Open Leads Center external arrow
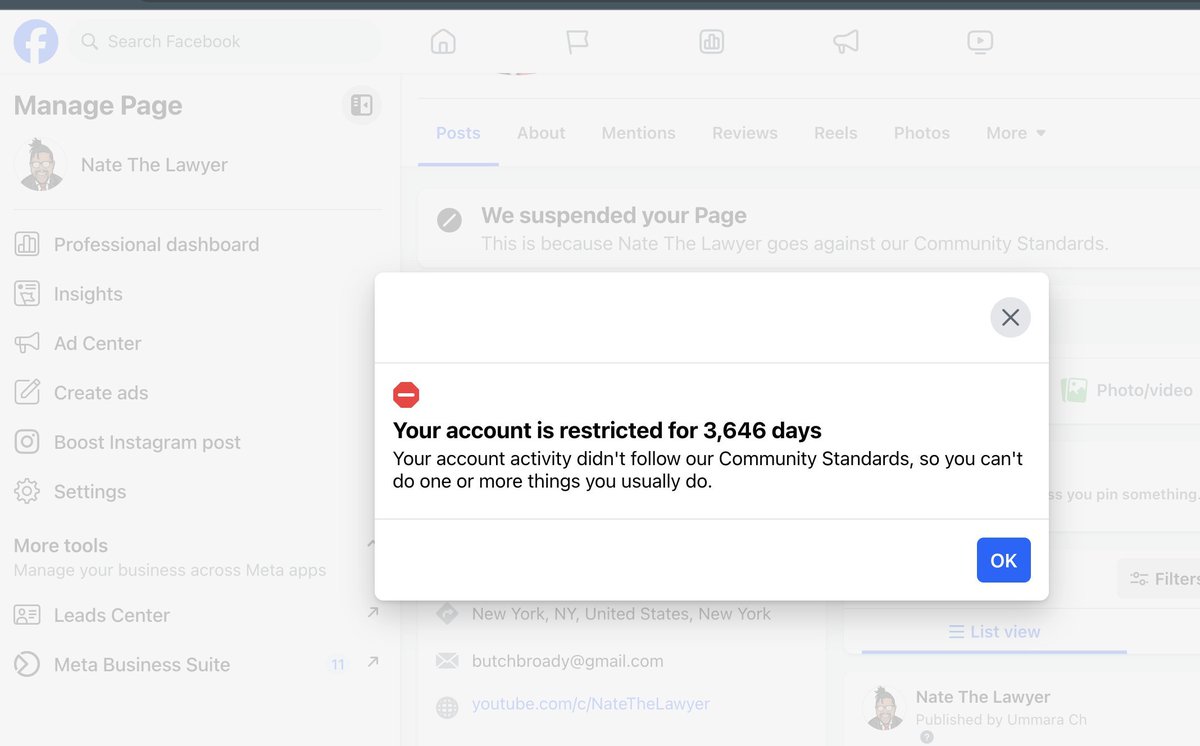1200x746 pixels. [373, 612]
